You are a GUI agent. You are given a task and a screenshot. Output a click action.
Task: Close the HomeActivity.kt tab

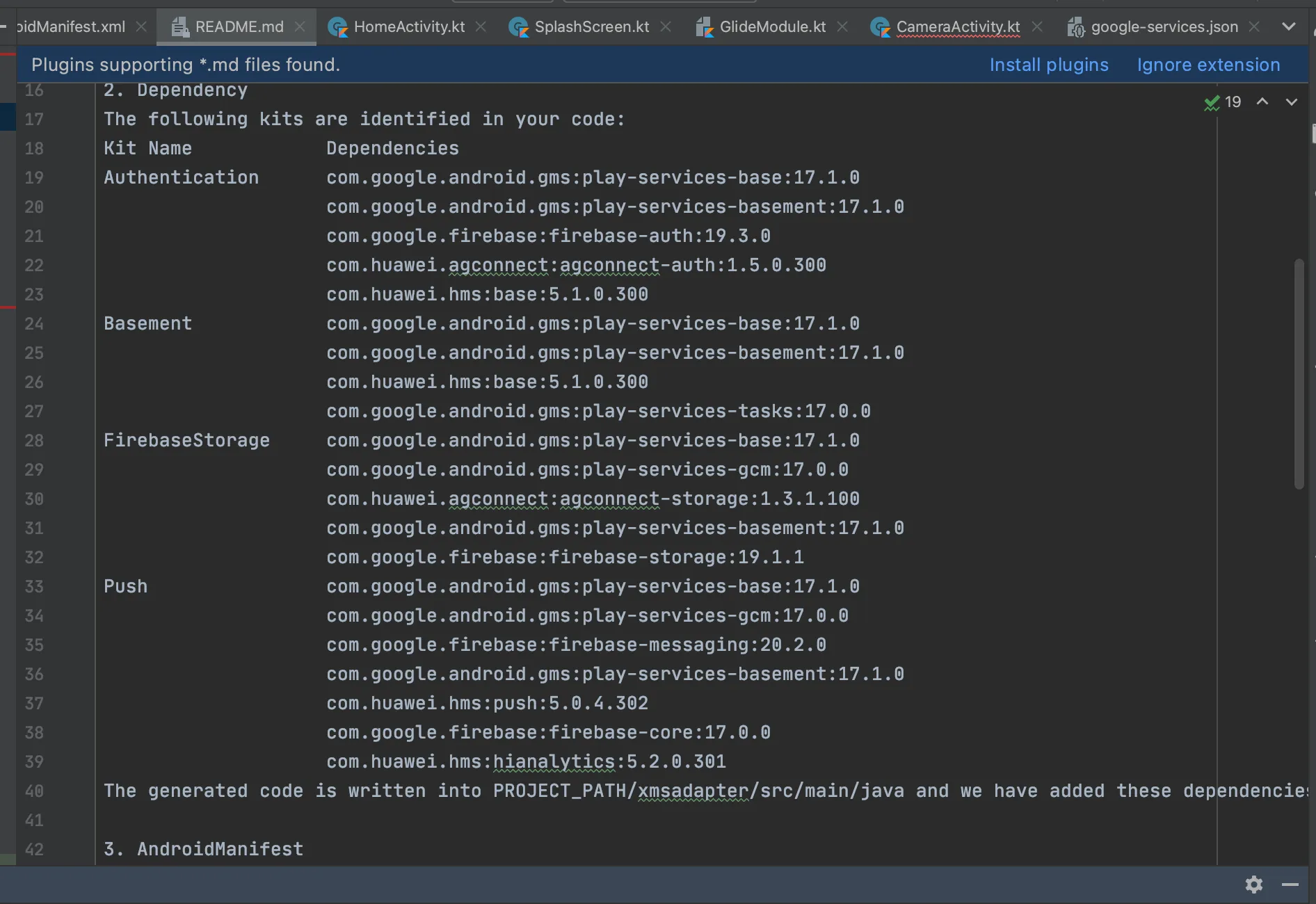tap(481, 26)
